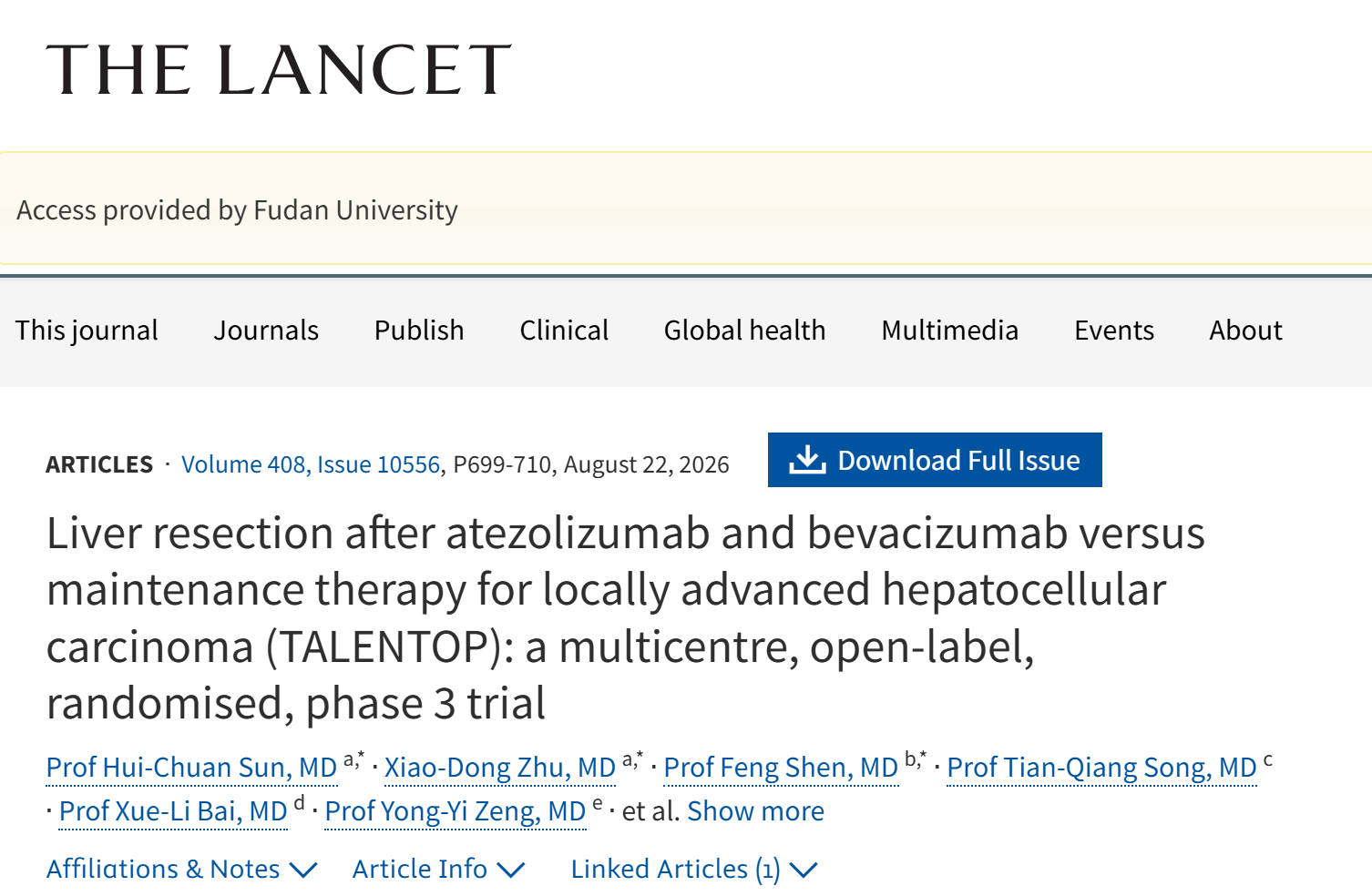Open author Prof Hui-Chuan Sun, MD
Image resolution: width=1372 pixels, height=896 pixels.
191,768
